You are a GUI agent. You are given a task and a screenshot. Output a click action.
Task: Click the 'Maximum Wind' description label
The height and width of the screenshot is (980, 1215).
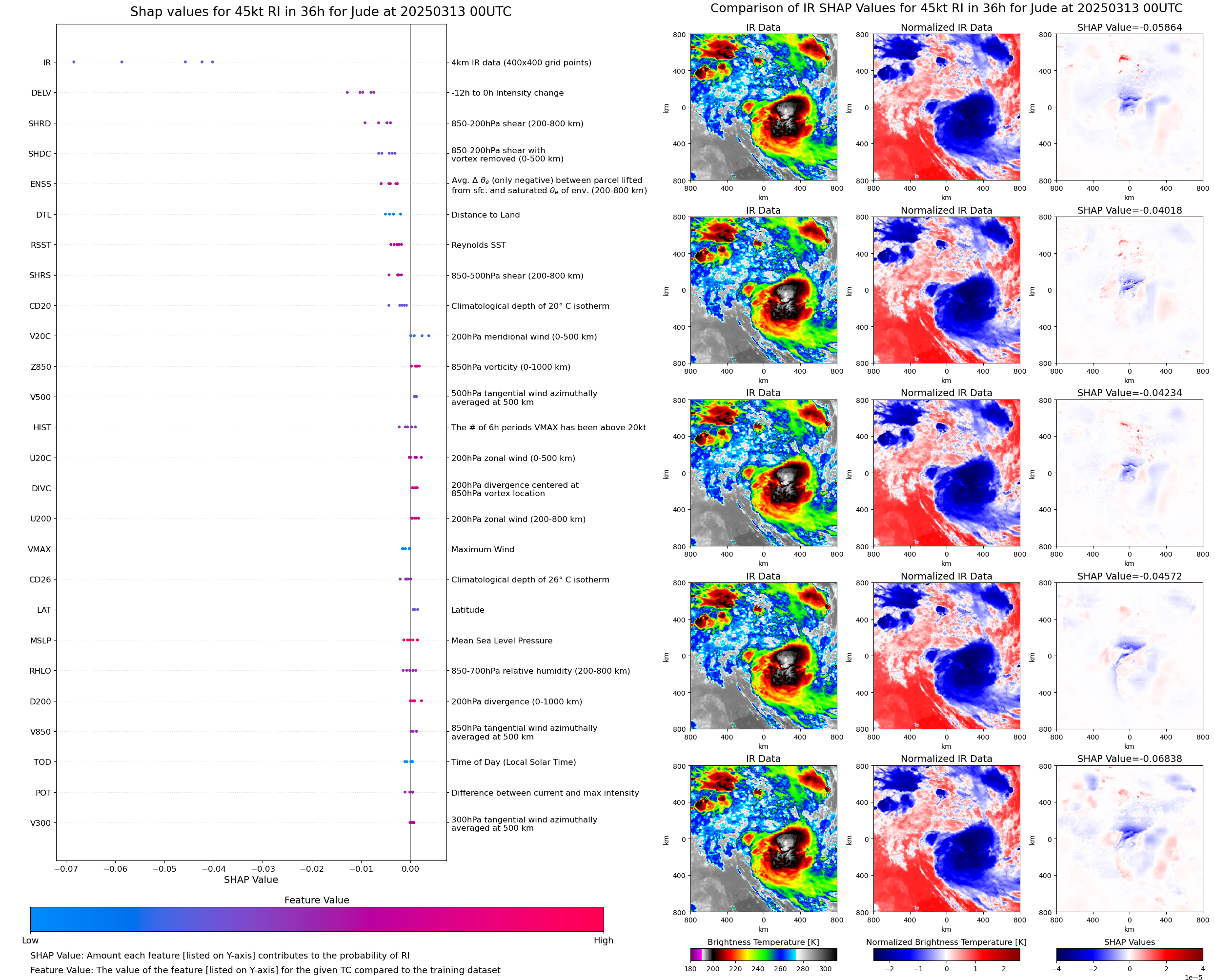[x=483, y=549]
